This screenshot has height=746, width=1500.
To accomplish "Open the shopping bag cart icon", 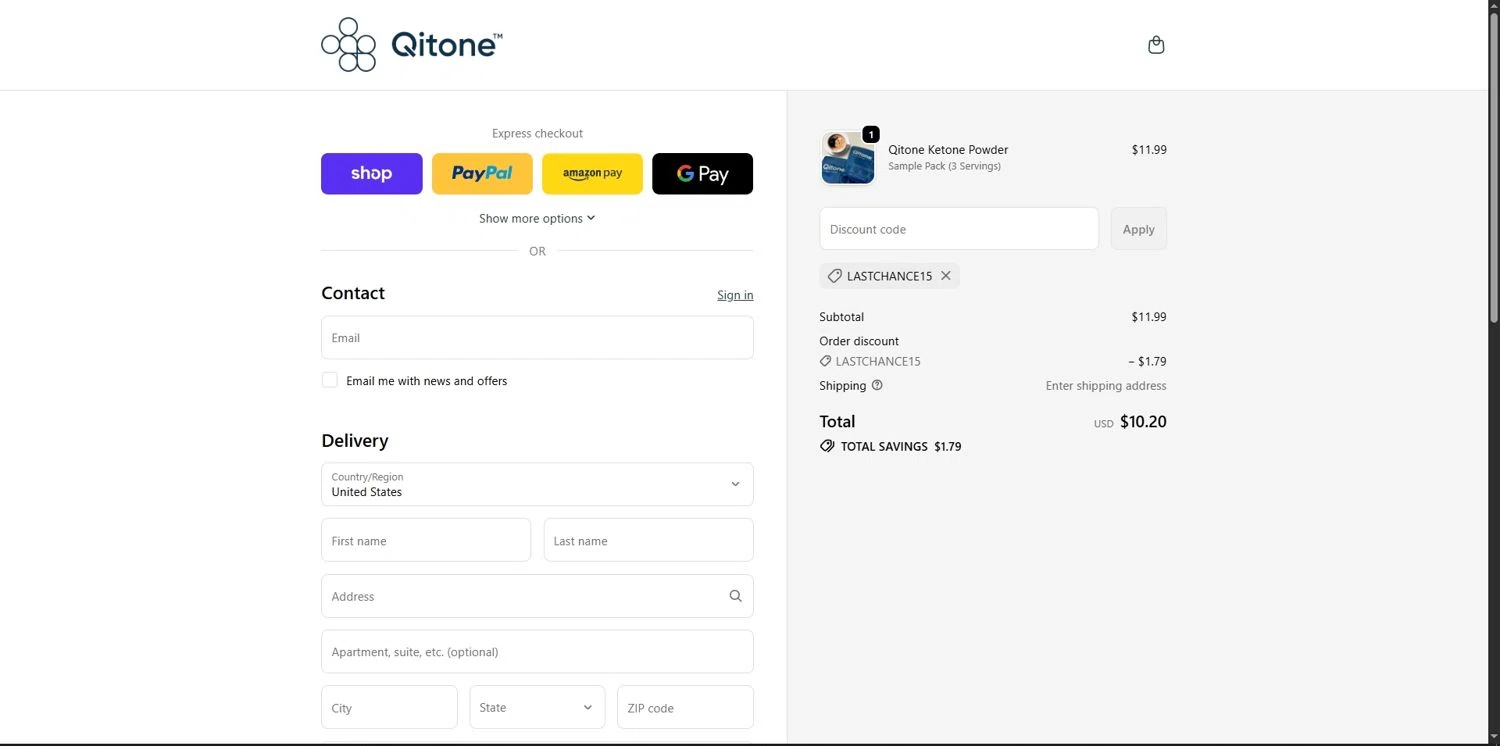I will pos(1156,45).
